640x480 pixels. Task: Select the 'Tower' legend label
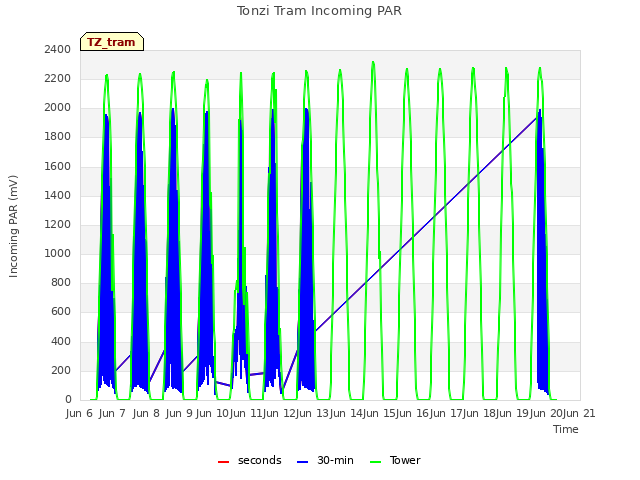[405, 460]
